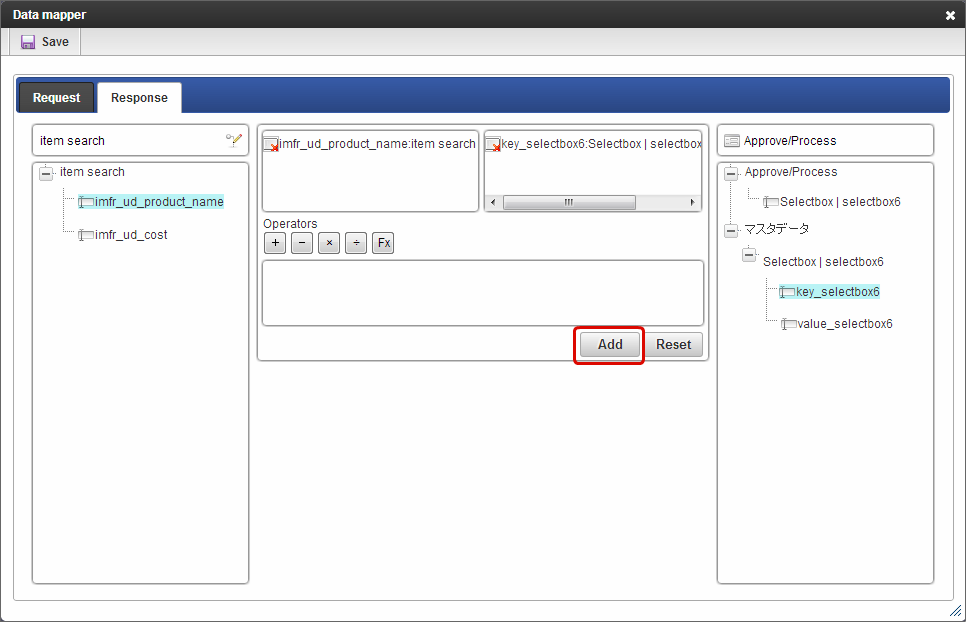Screen dimensions: 966x622
Task: Click the field icon next to imfr_ud_cost
Action: 86,235
